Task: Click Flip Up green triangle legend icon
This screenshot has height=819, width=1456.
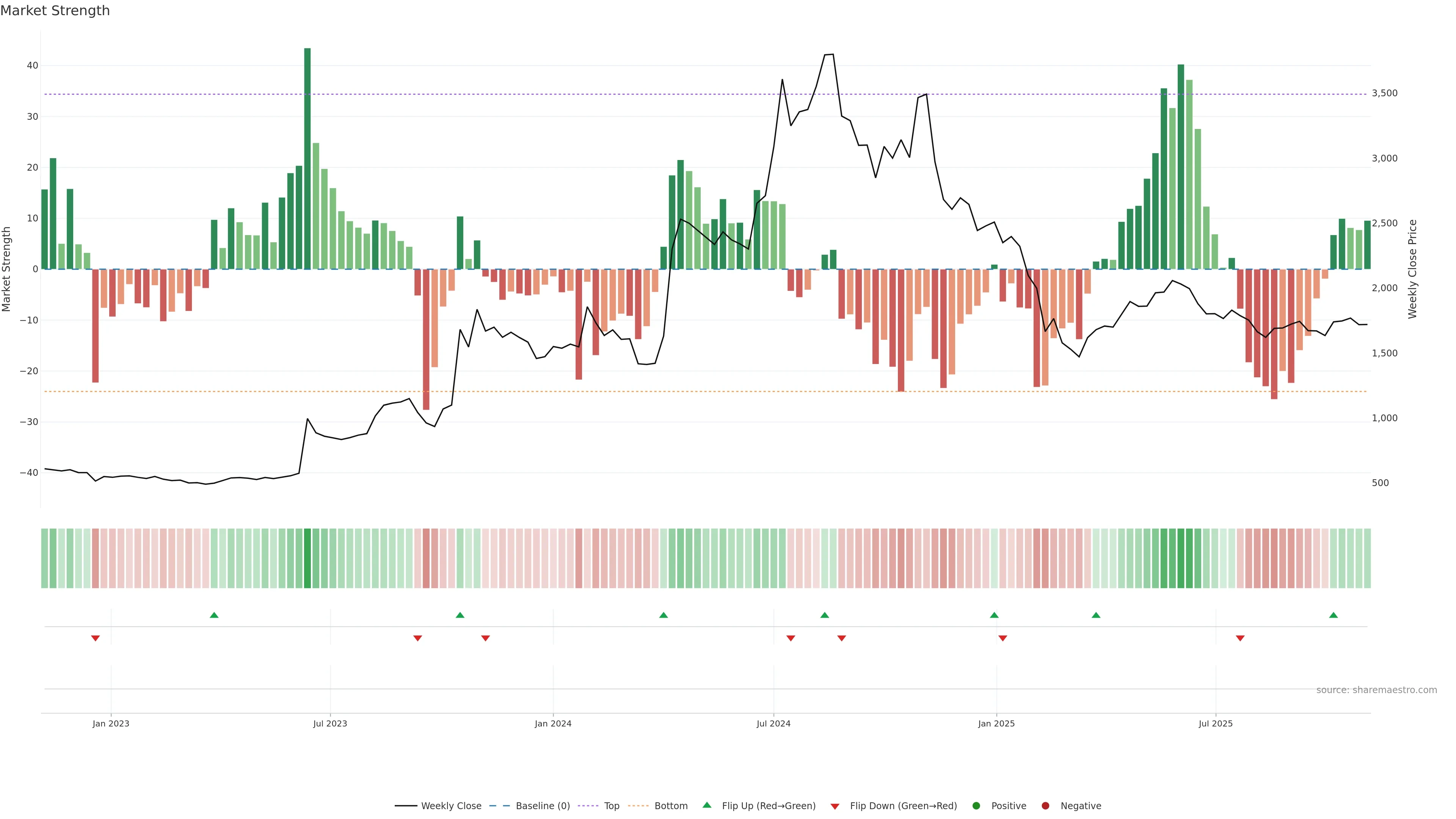Action: [x=706, y=805]
